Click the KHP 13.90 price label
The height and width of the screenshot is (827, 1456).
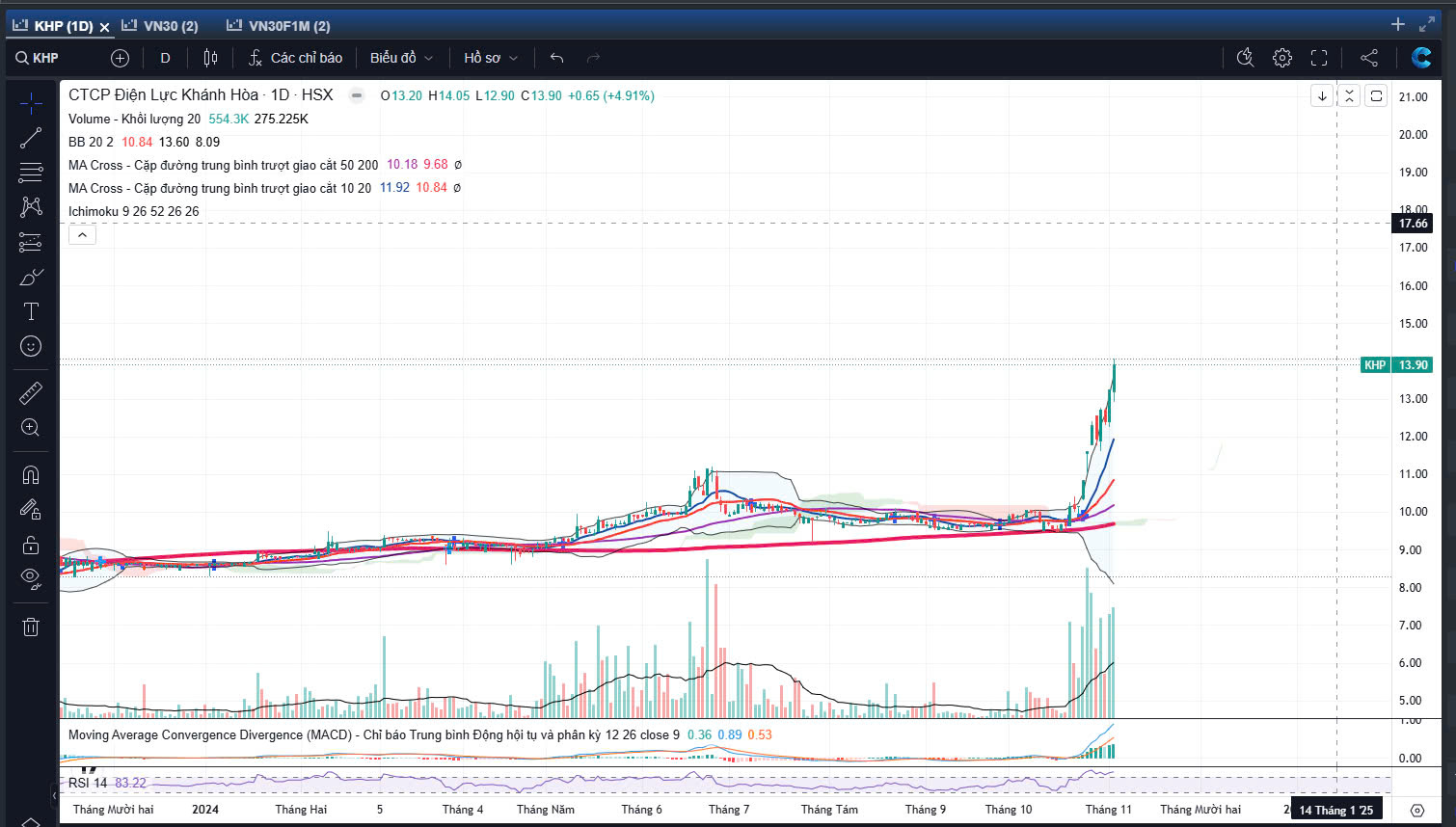click(x=1396, y=364)
